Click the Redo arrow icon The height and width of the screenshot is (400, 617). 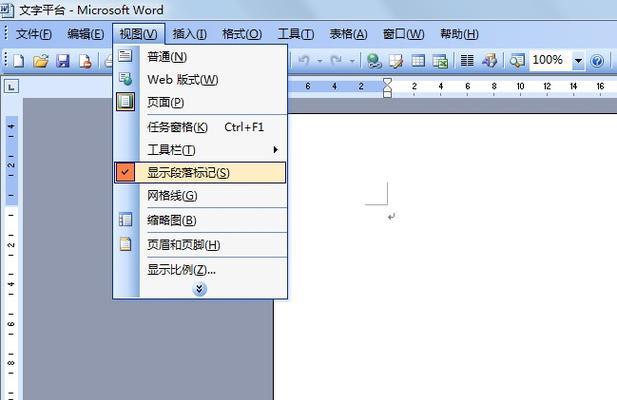336,61
